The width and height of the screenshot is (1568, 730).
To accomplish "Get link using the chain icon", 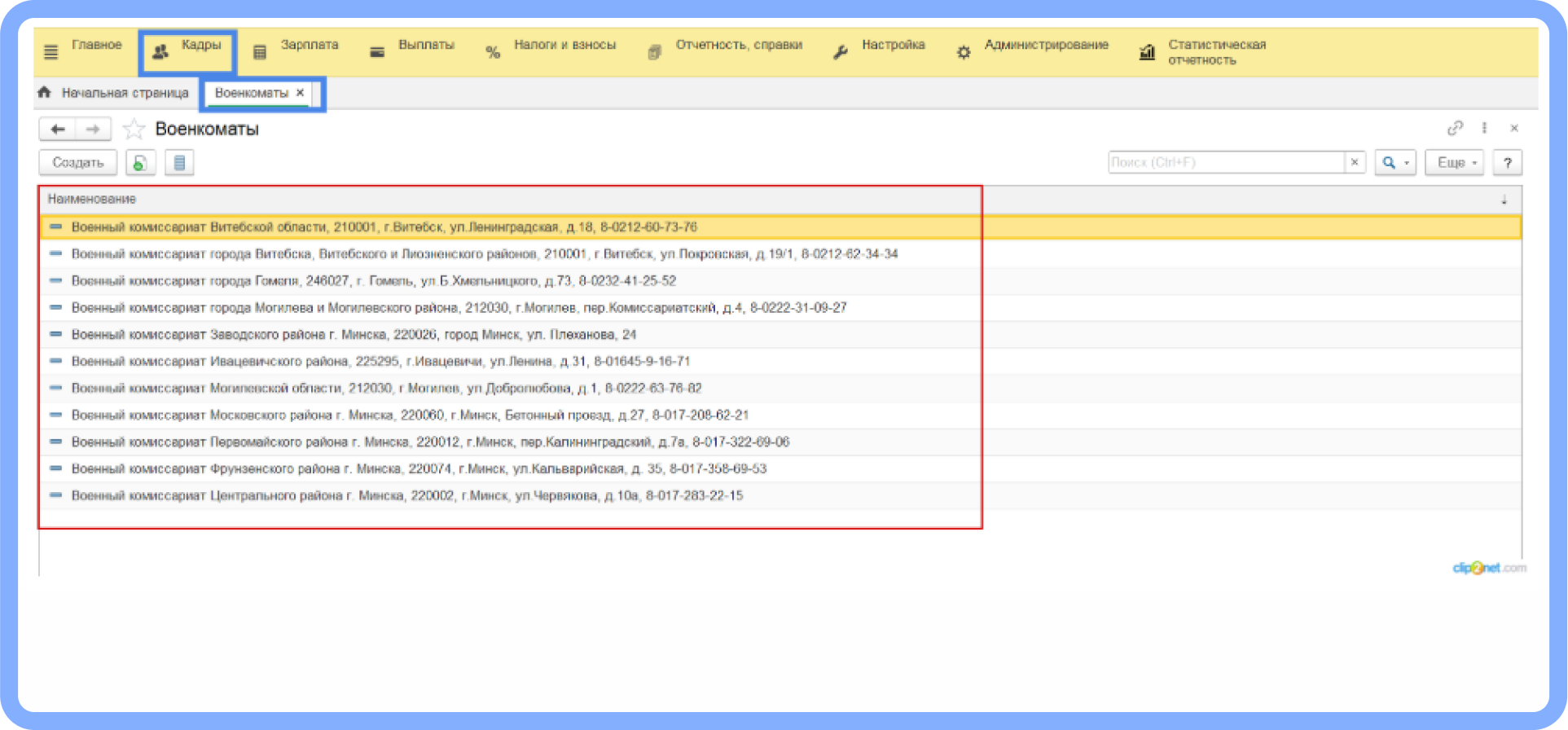I will point(1455,128).
